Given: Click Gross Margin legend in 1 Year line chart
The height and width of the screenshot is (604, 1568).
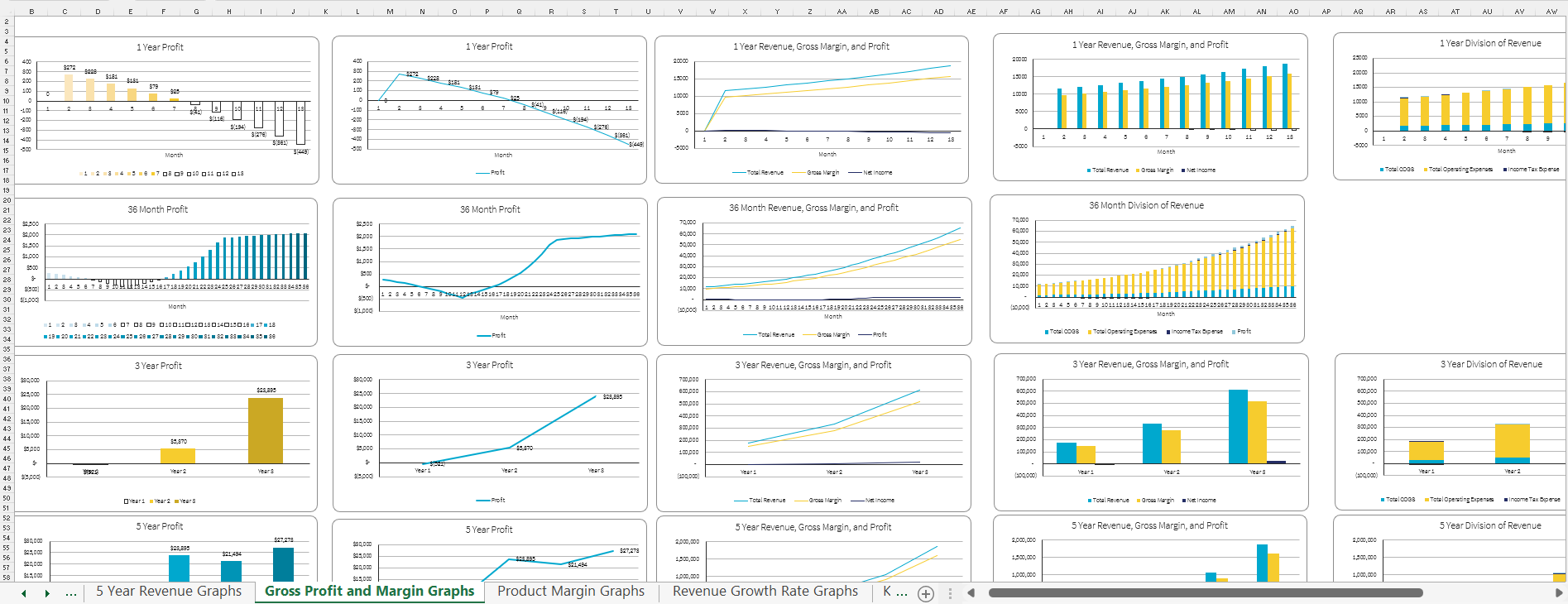Looking at the screenshot, I should click(x=816, y=172).
